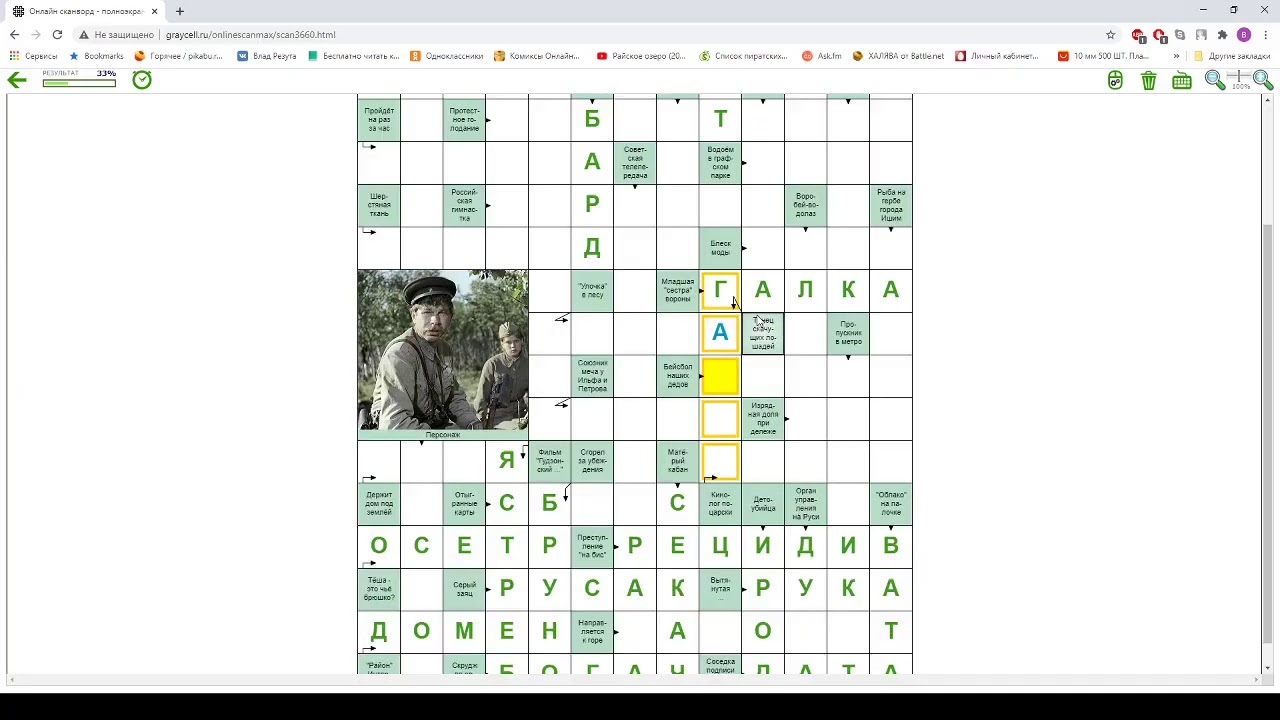Open the green on-screen keyboard icon
The width and height of the screenshot is (1280, 720).
coord(1182,81)
